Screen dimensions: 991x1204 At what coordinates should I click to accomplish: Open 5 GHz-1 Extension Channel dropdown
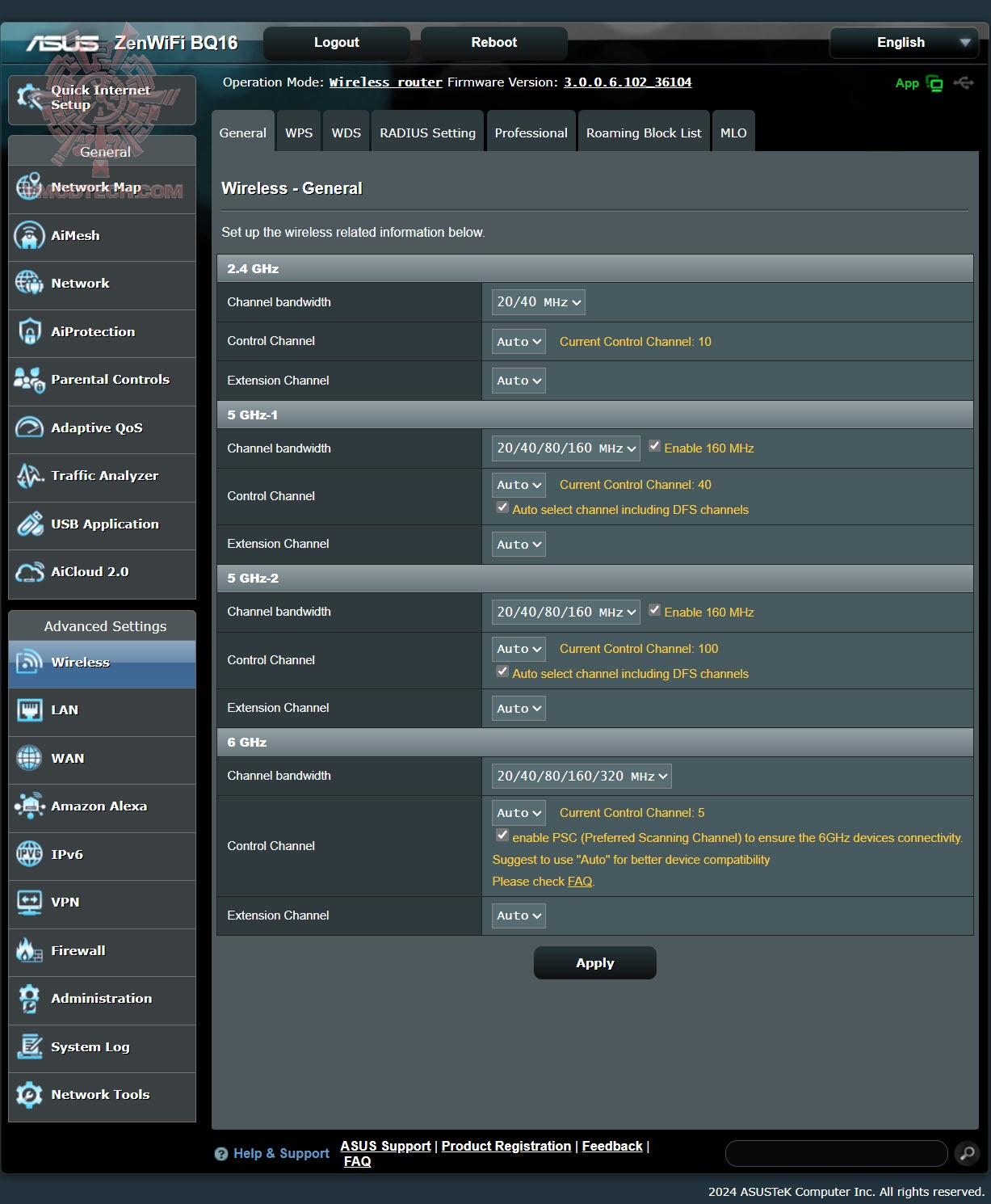coord(519,545)
